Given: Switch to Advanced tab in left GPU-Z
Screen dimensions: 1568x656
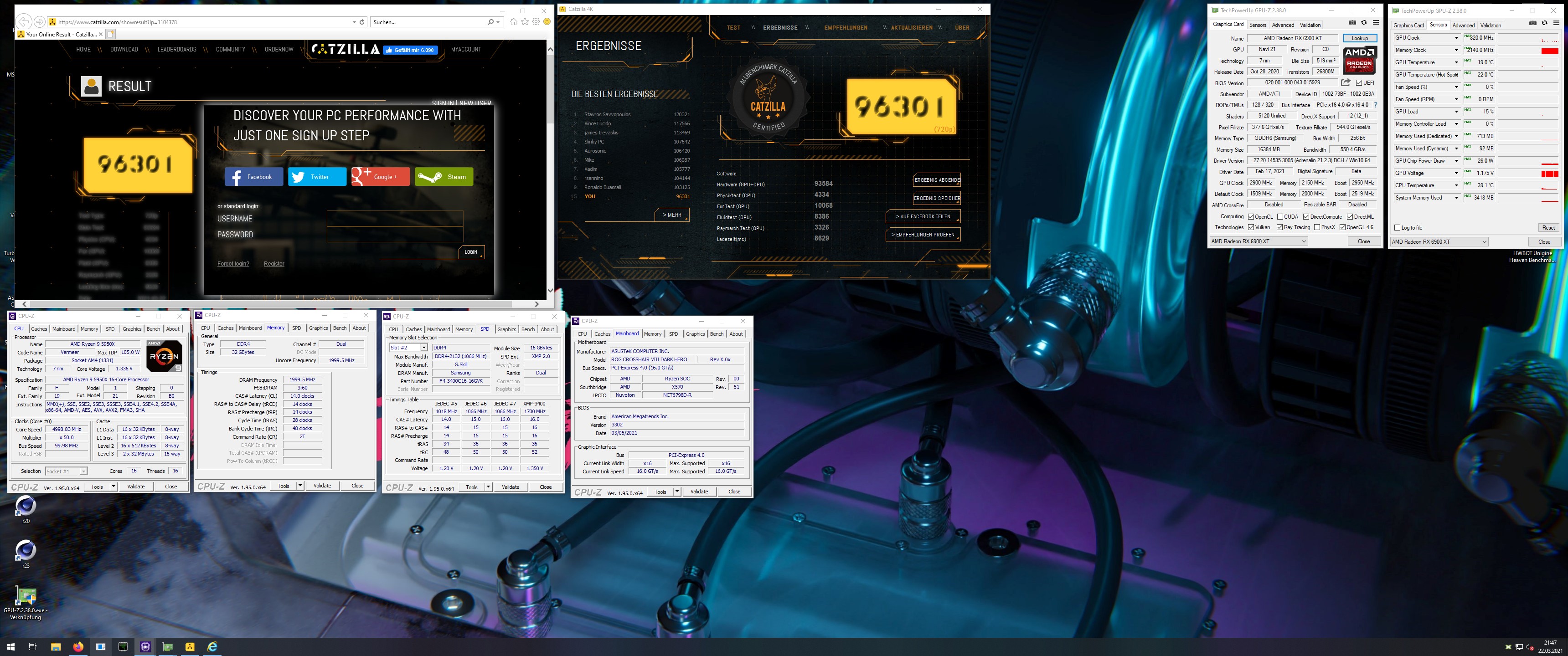Looking at the screenshot, I should [x=1283, y=25].
